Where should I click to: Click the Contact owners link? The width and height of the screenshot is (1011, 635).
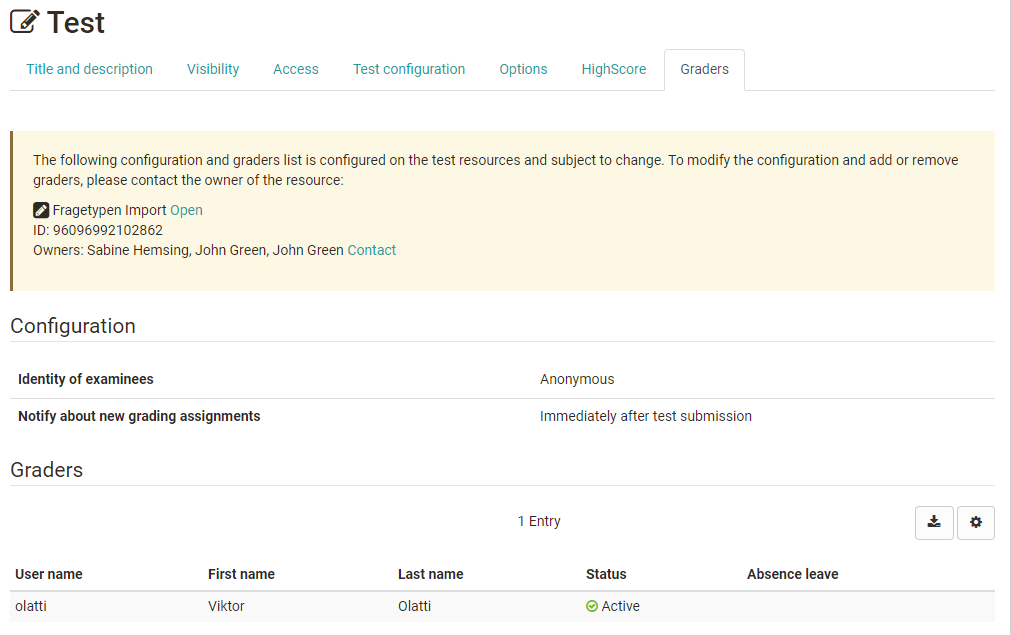pos(372,250)
